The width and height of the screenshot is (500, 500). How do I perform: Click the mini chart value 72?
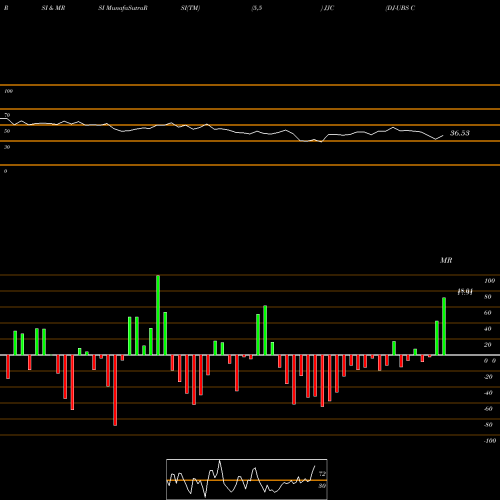[322, 474]
